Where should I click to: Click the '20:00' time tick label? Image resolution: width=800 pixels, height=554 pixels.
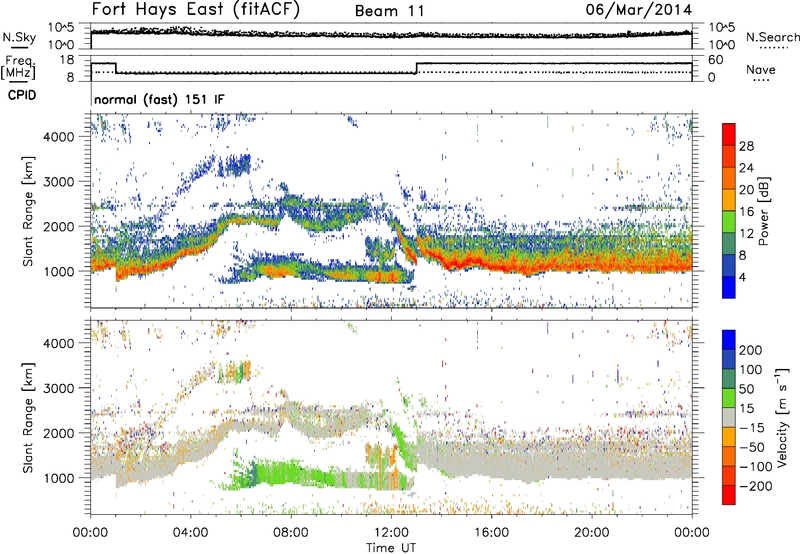click(591, 533)
